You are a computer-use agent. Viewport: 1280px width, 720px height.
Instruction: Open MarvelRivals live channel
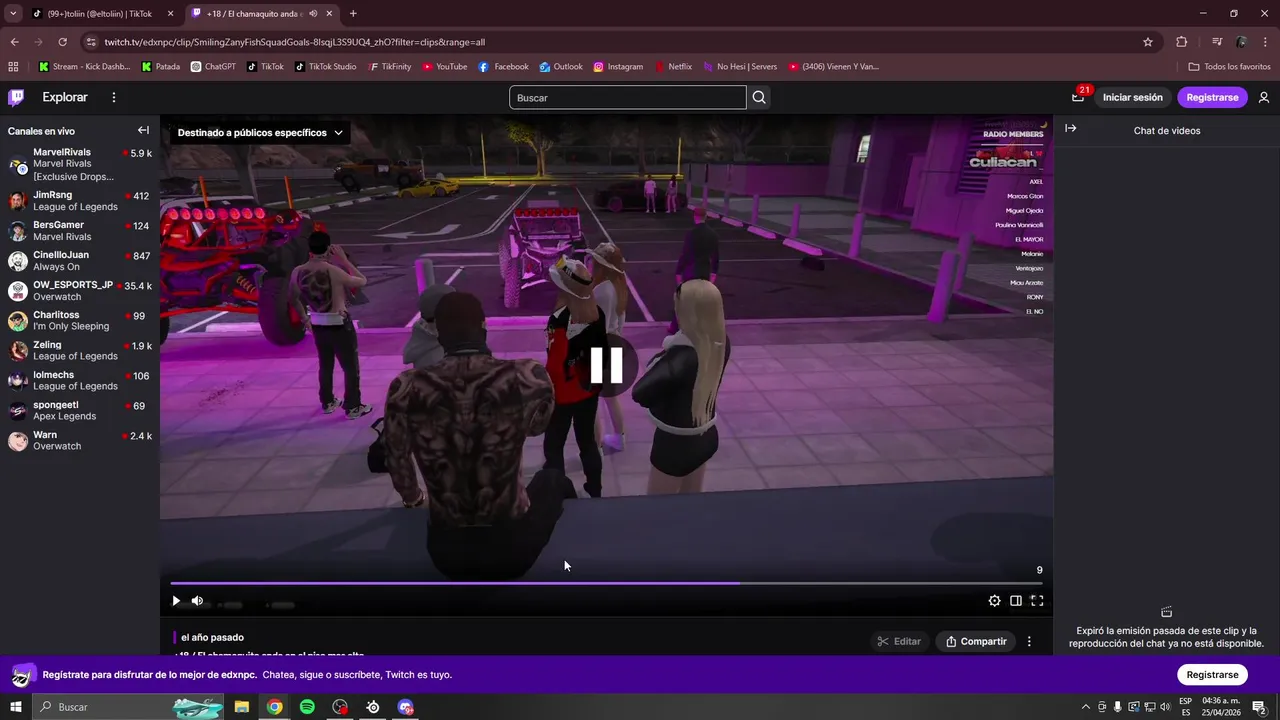[80, 164]
